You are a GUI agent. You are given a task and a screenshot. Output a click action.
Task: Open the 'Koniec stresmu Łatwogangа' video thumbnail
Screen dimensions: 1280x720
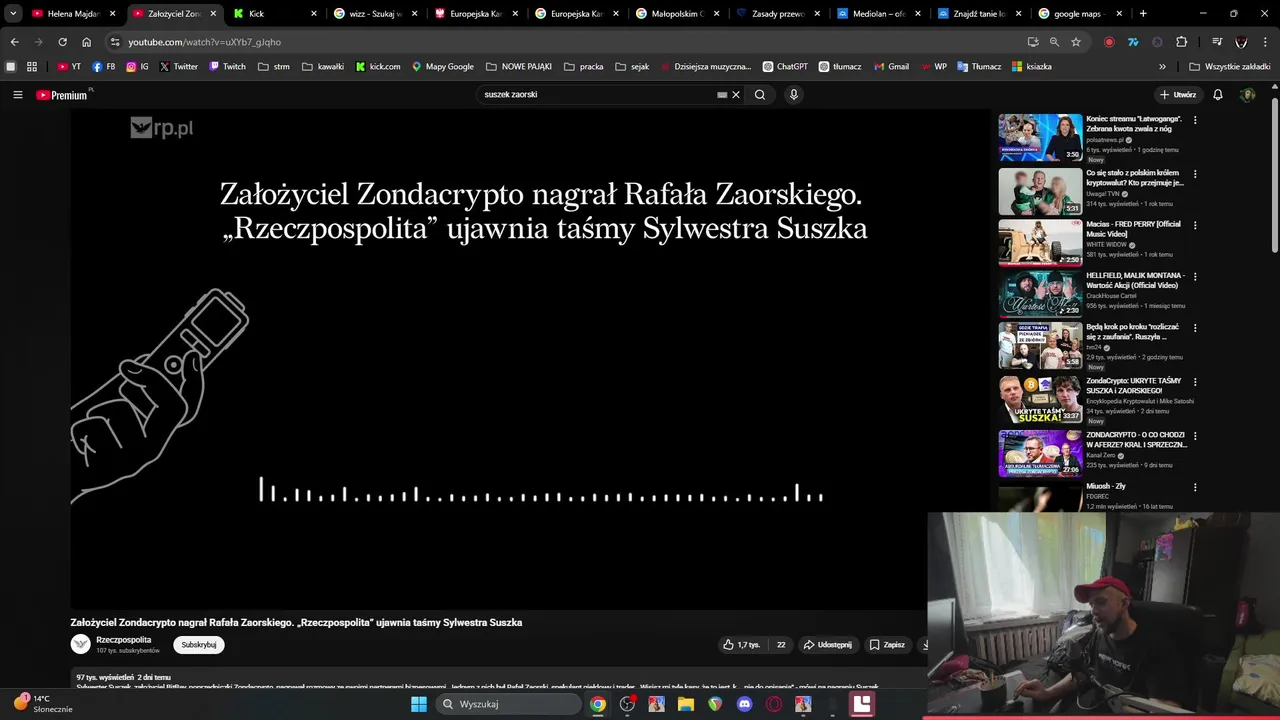1040,137
